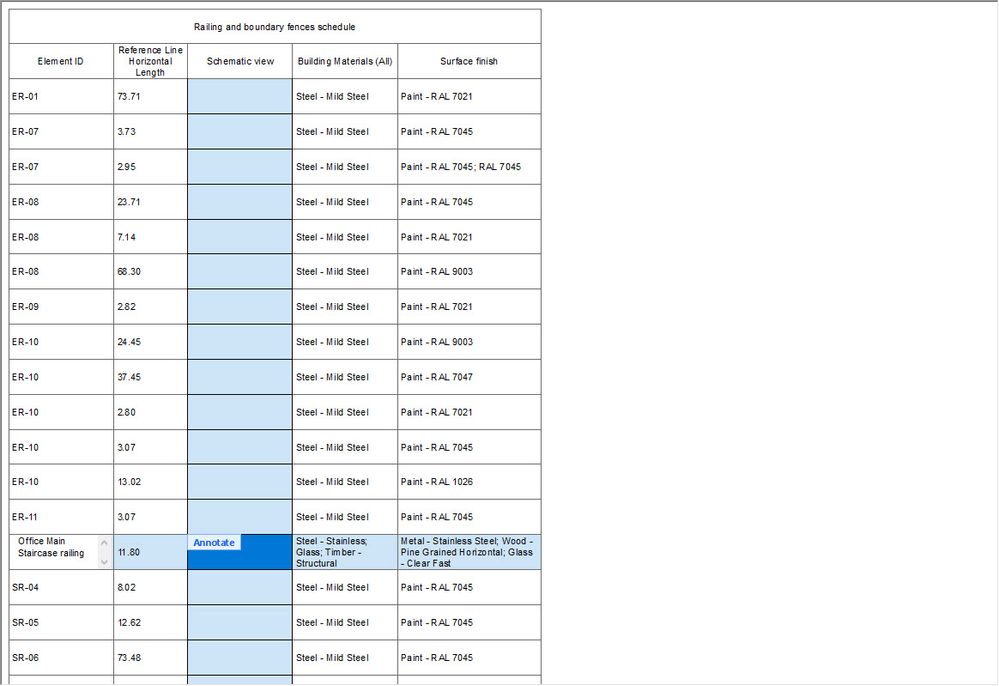The width and height of the screenshot is (999, 686).
Task: Click the up arrow in the Office Main Staircase cell
Action: point(104,543)
